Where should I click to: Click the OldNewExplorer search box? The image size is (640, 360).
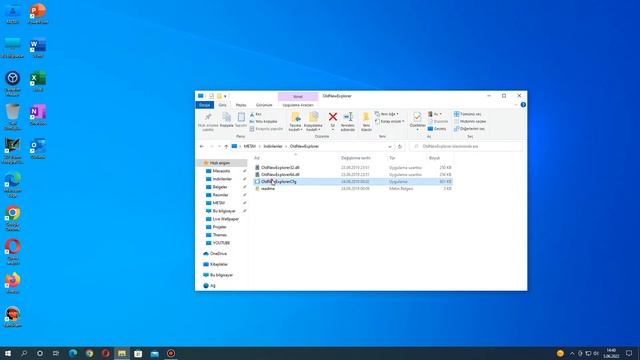(467, 146)
